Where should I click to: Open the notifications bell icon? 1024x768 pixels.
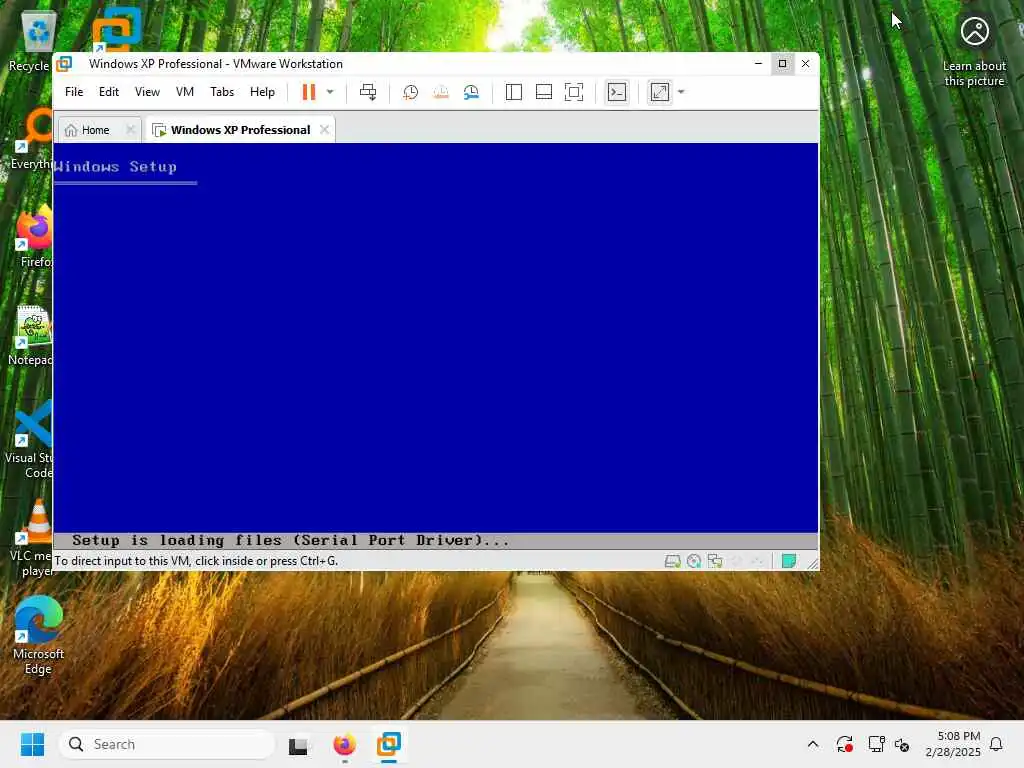click(996, 744)
